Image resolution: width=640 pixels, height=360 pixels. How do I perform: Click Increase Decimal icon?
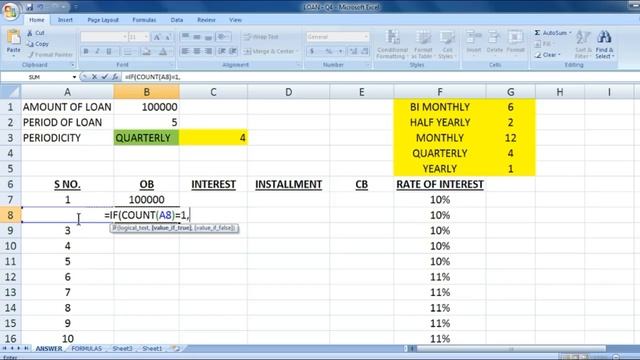[x=353, y=51]
